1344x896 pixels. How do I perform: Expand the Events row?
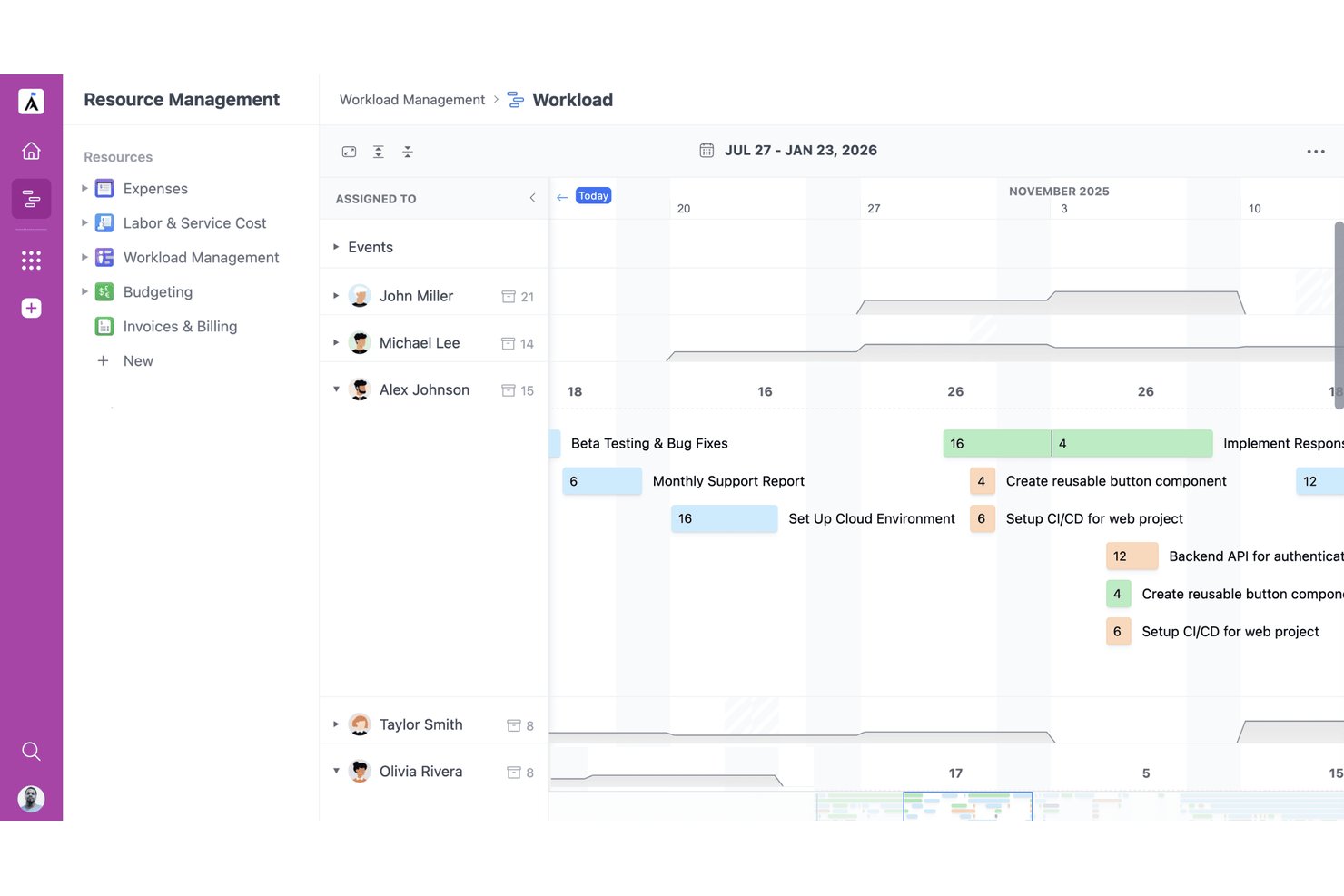336,247
